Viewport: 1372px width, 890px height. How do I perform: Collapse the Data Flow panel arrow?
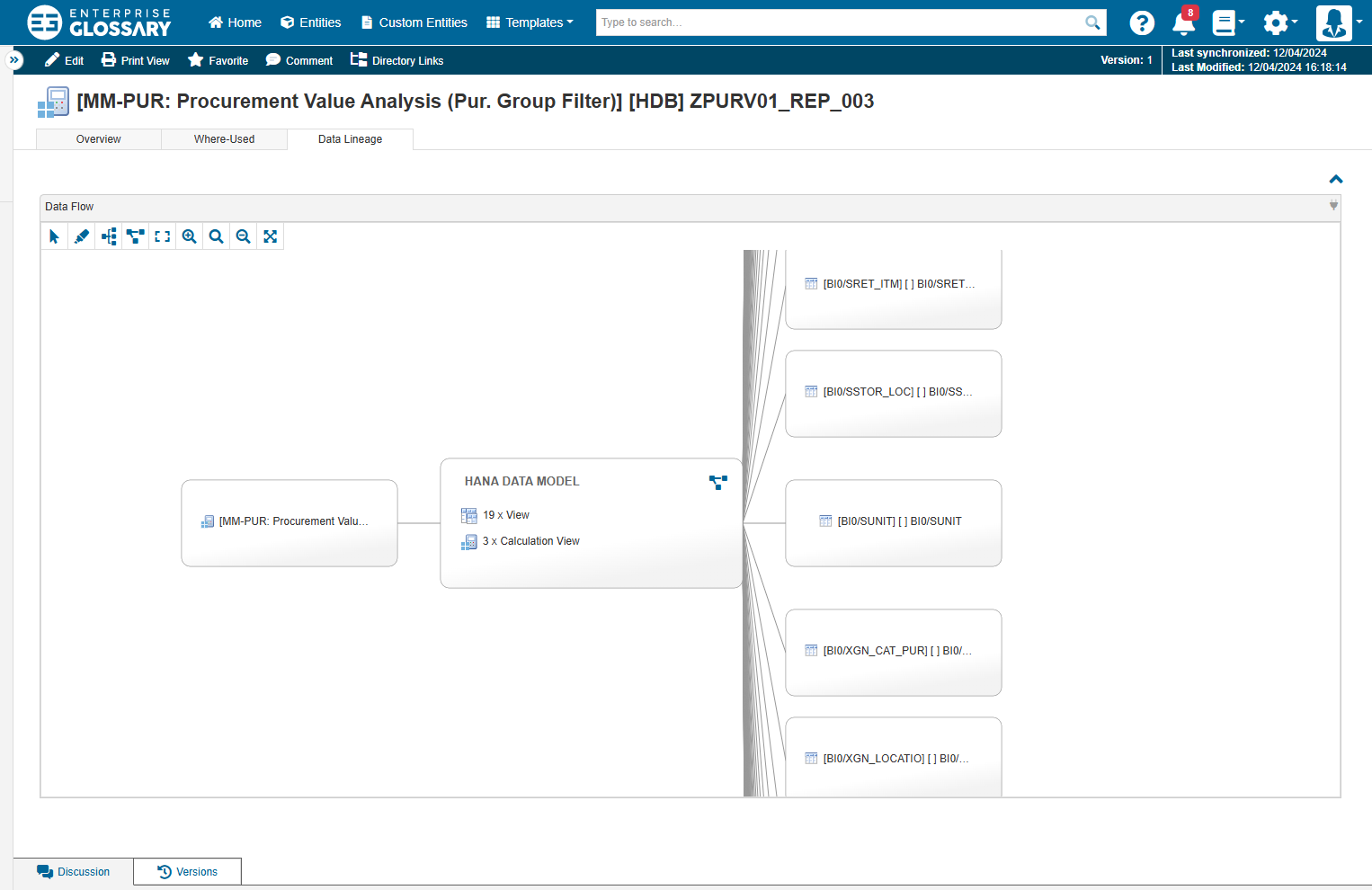(1333, 206)
